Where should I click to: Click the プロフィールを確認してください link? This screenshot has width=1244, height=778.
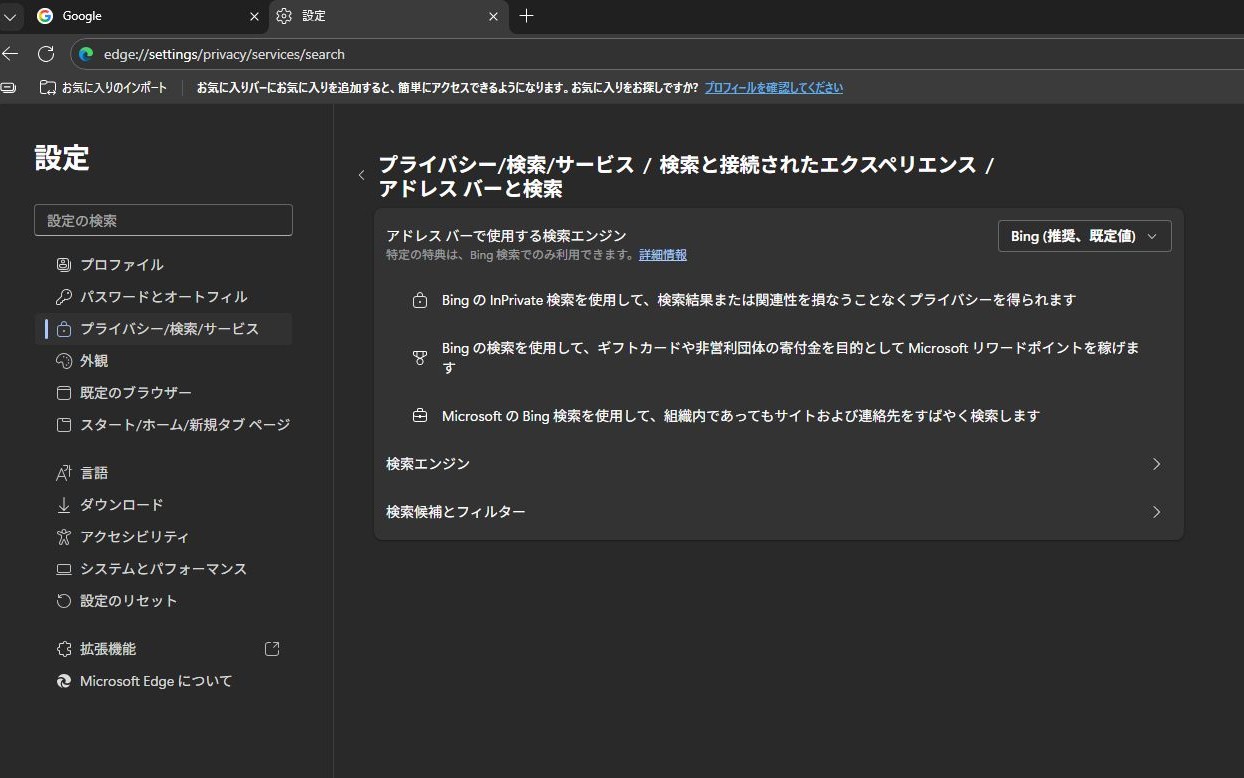click(x=773, y=88)
